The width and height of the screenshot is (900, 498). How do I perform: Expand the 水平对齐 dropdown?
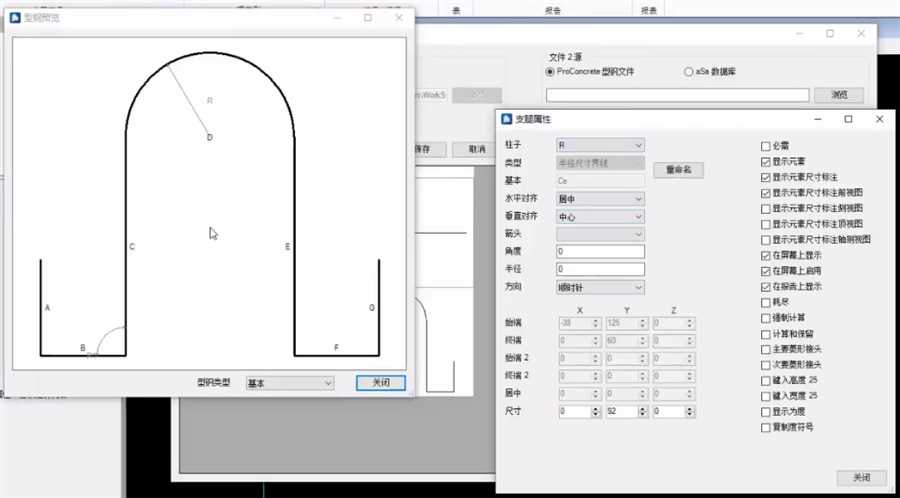point(600,199)
